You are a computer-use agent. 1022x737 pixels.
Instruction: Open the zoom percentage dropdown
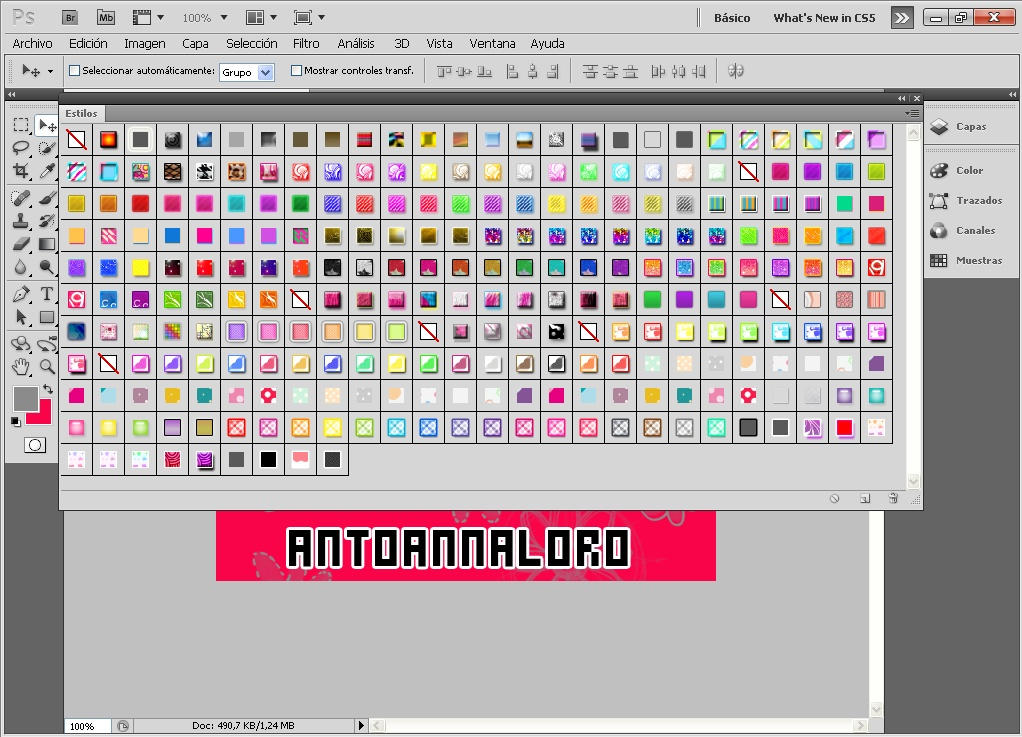(x=203, y=17)
